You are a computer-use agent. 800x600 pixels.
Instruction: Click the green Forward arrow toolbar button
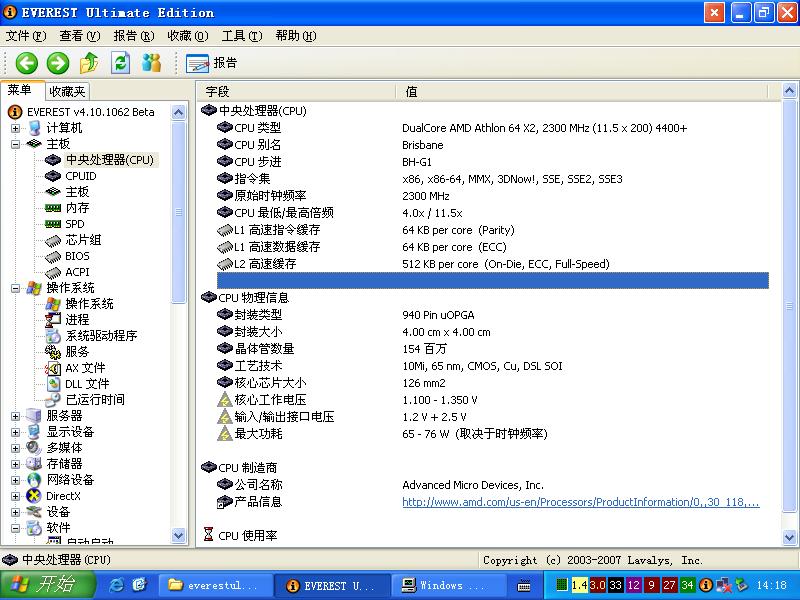pos(58,63)
